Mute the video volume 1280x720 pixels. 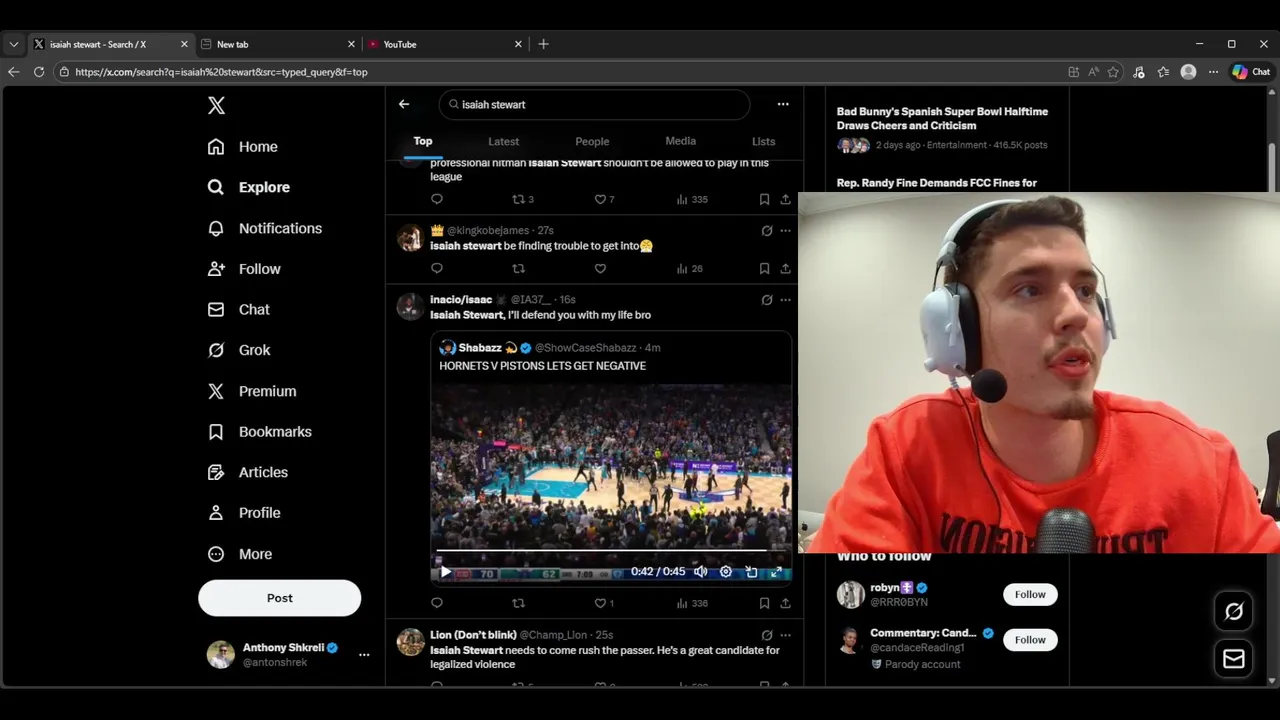[x=701, y=572]
